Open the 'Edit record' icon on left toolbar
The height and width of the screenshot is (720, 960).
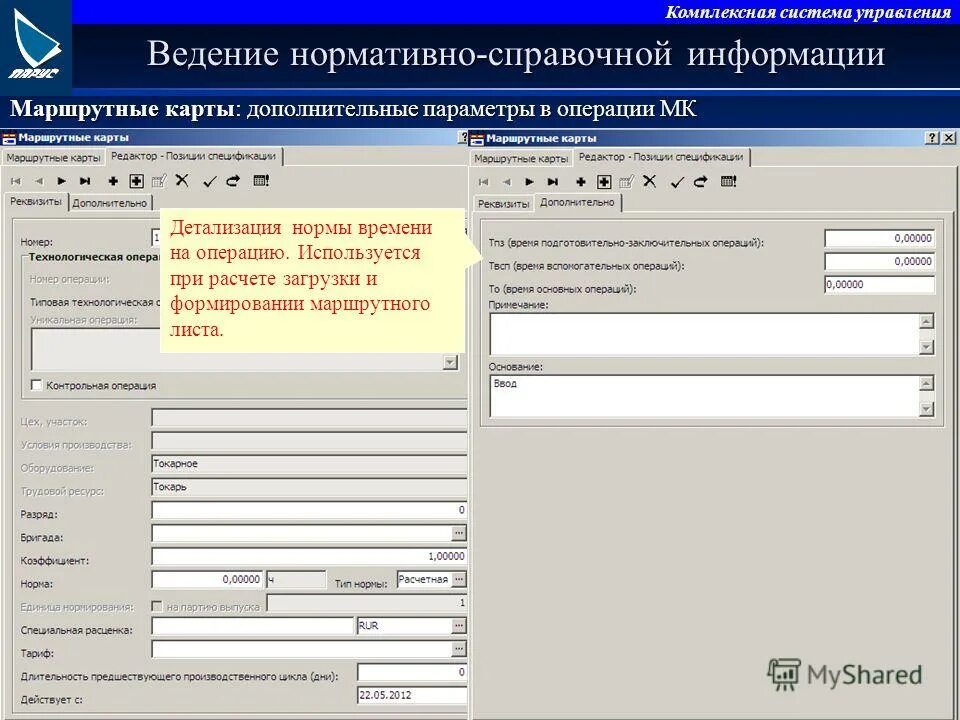160,181
